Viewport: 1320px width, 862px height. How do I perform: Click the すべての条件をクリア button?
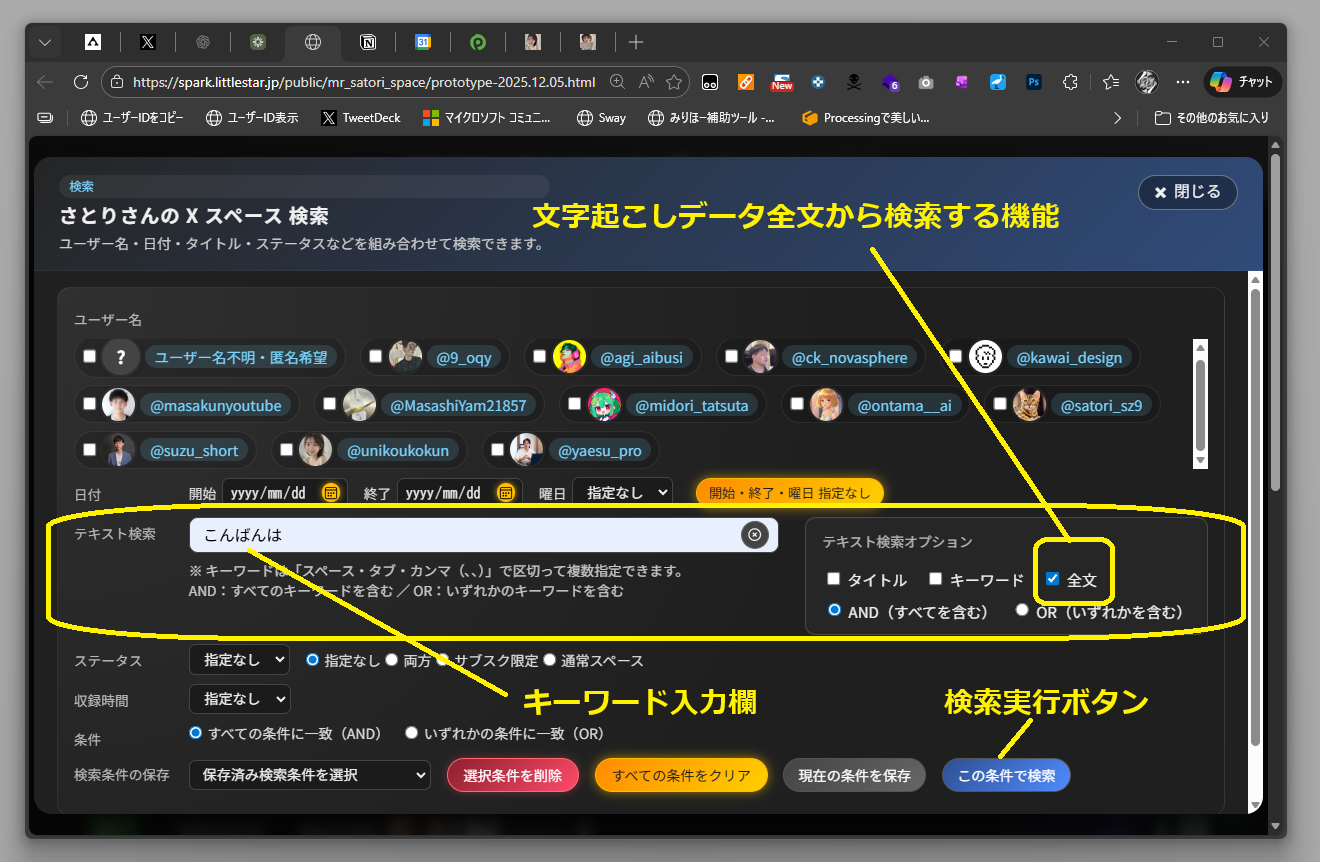681,775
